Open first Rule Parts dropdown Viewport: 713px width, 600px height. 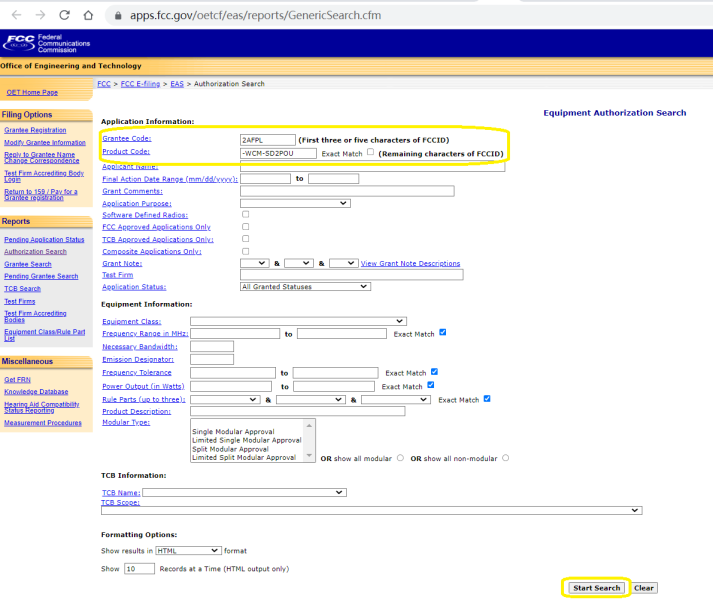pos(225,399)
